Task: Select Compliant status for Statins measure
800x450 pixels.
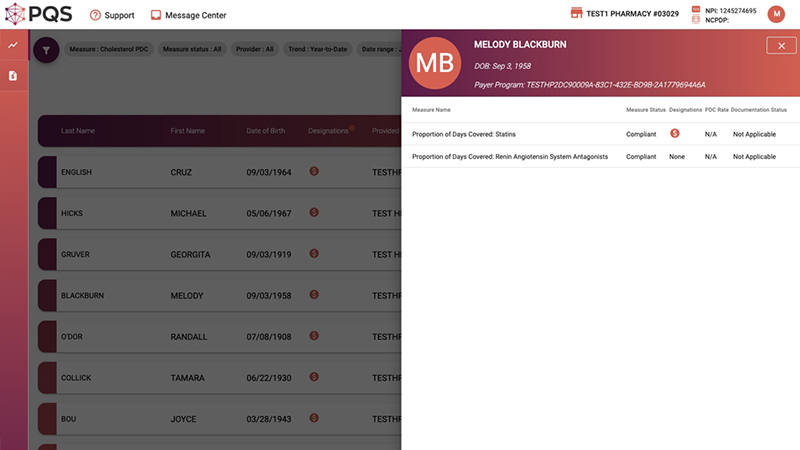Action: pyautogui.click(x=641, y=134)
